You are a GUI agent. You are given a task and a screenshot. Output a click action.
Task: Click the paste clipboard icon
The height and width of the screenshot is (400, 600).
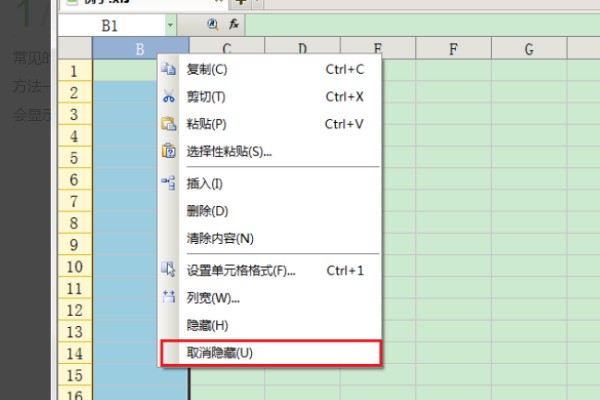[x=168, y=124]
